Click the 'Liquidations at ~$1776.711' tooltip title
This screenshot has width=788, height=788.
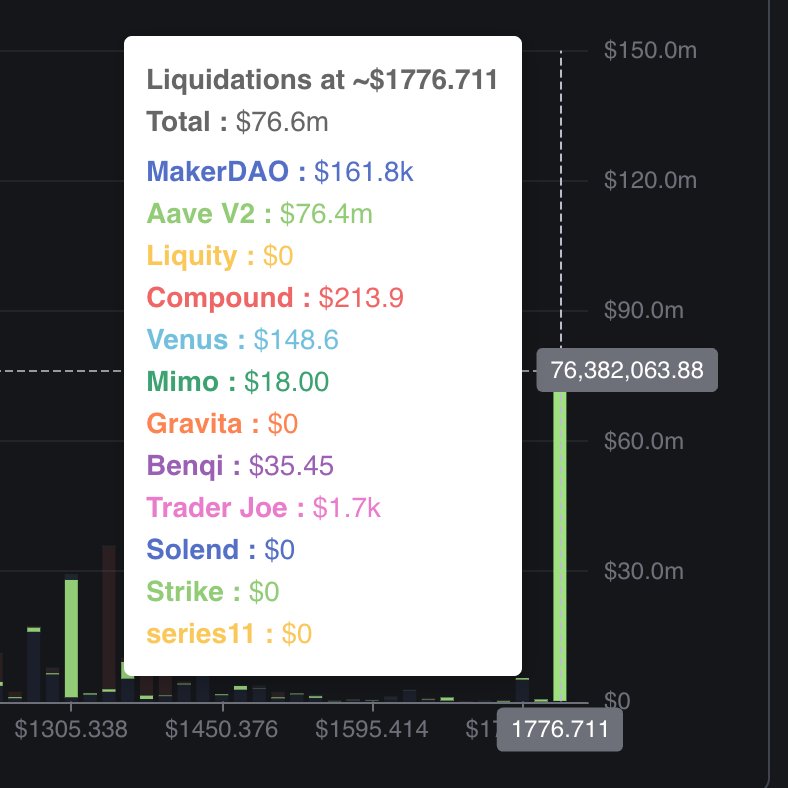click(x=322, y=80)
